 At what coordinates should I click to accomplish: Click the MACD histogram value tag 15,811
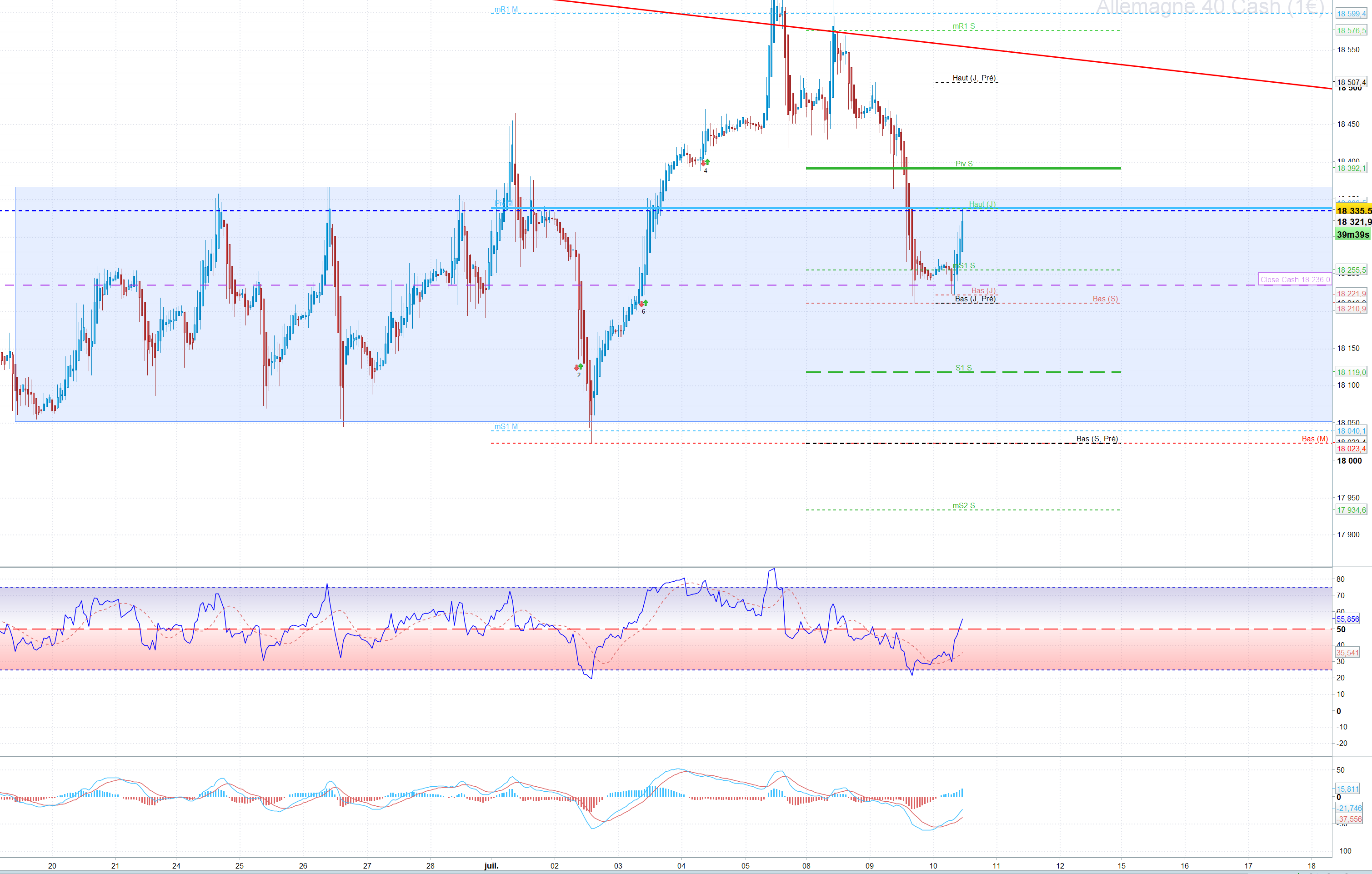click(x=1347, y=789)
